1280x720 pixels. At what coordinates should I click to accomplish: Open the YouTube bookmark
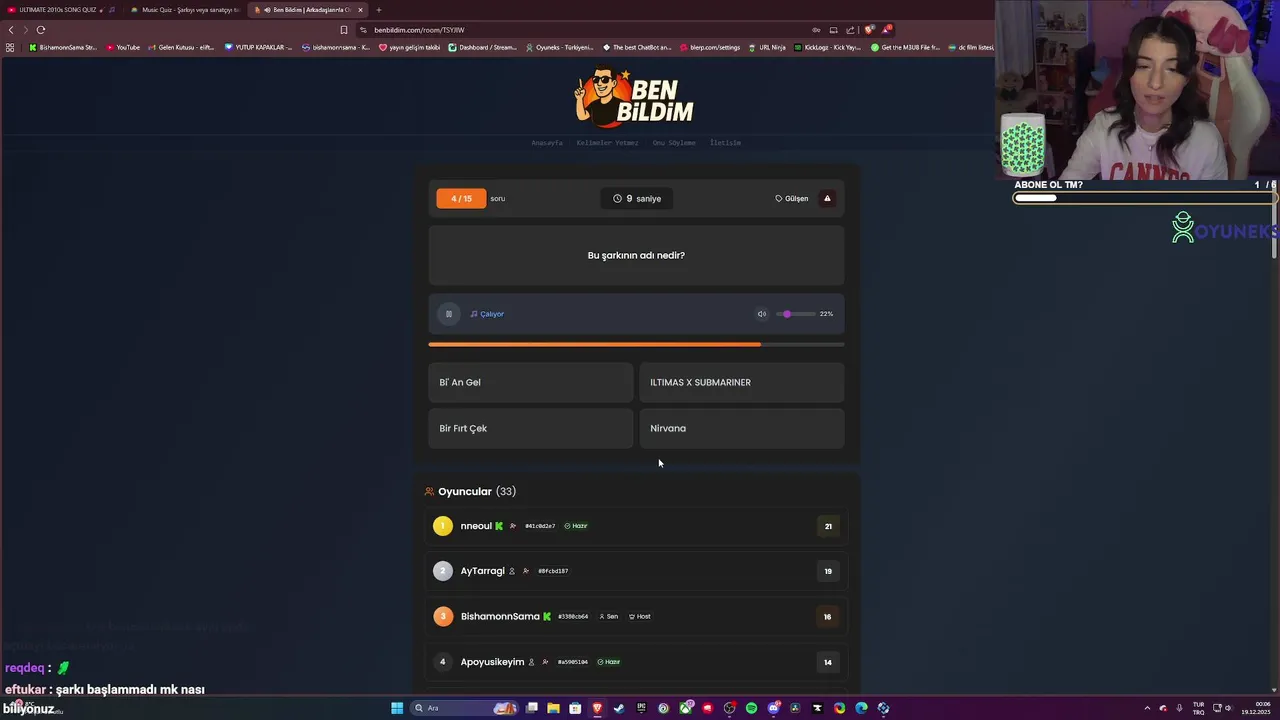123,47
